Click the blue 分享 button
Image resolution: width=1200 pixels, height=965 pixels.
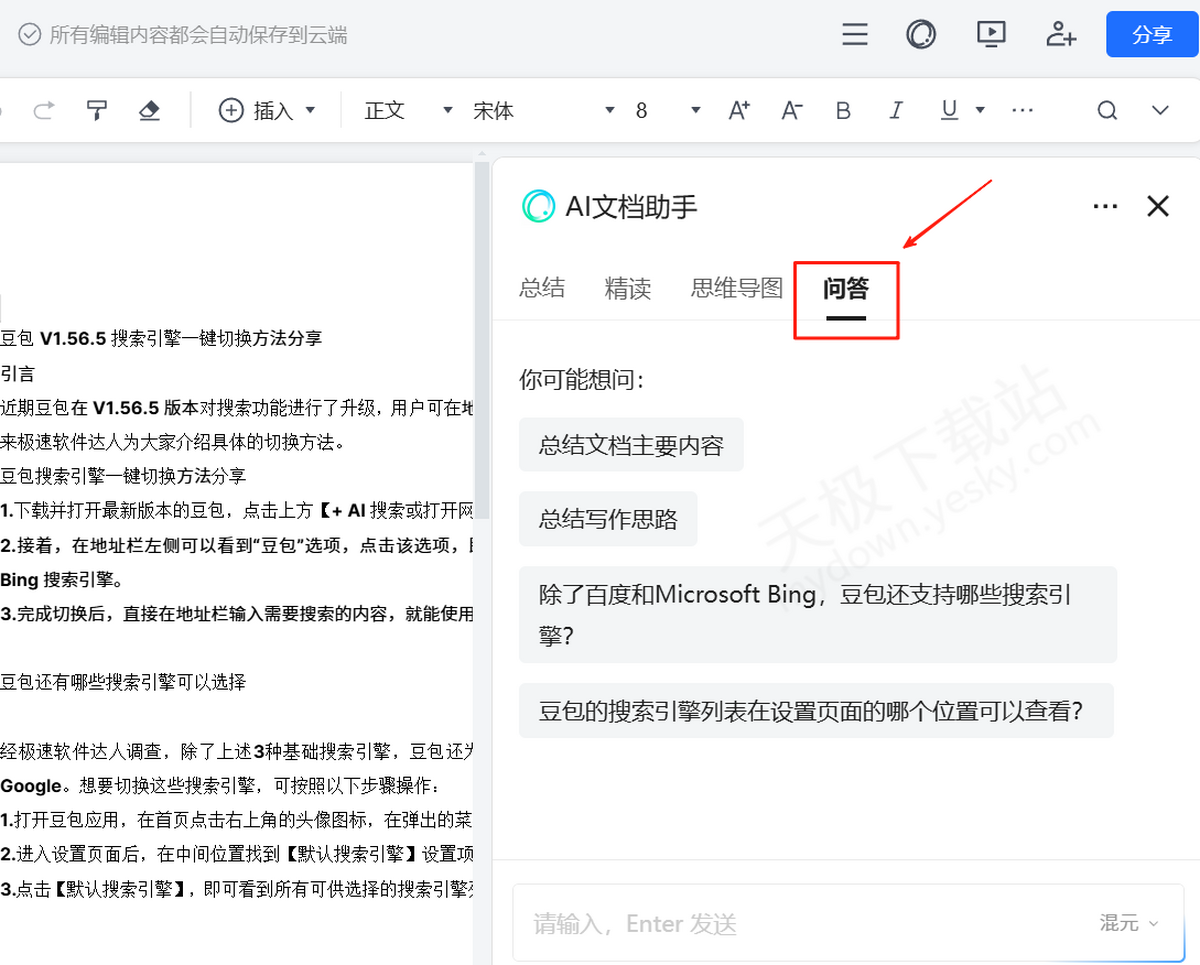click(x=1152, y=35)
